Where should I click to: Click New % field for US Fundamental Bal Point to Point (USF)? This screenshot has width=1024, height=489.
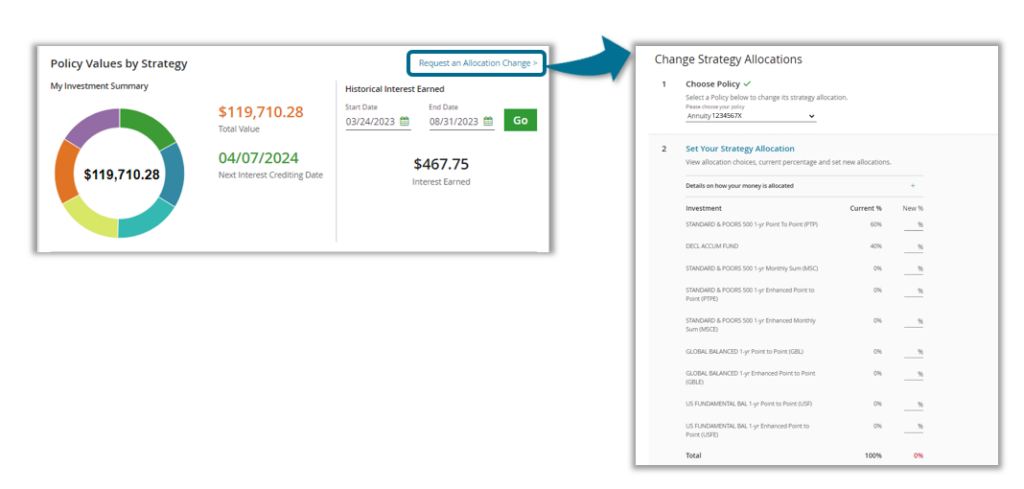click(x=911, y=404)
